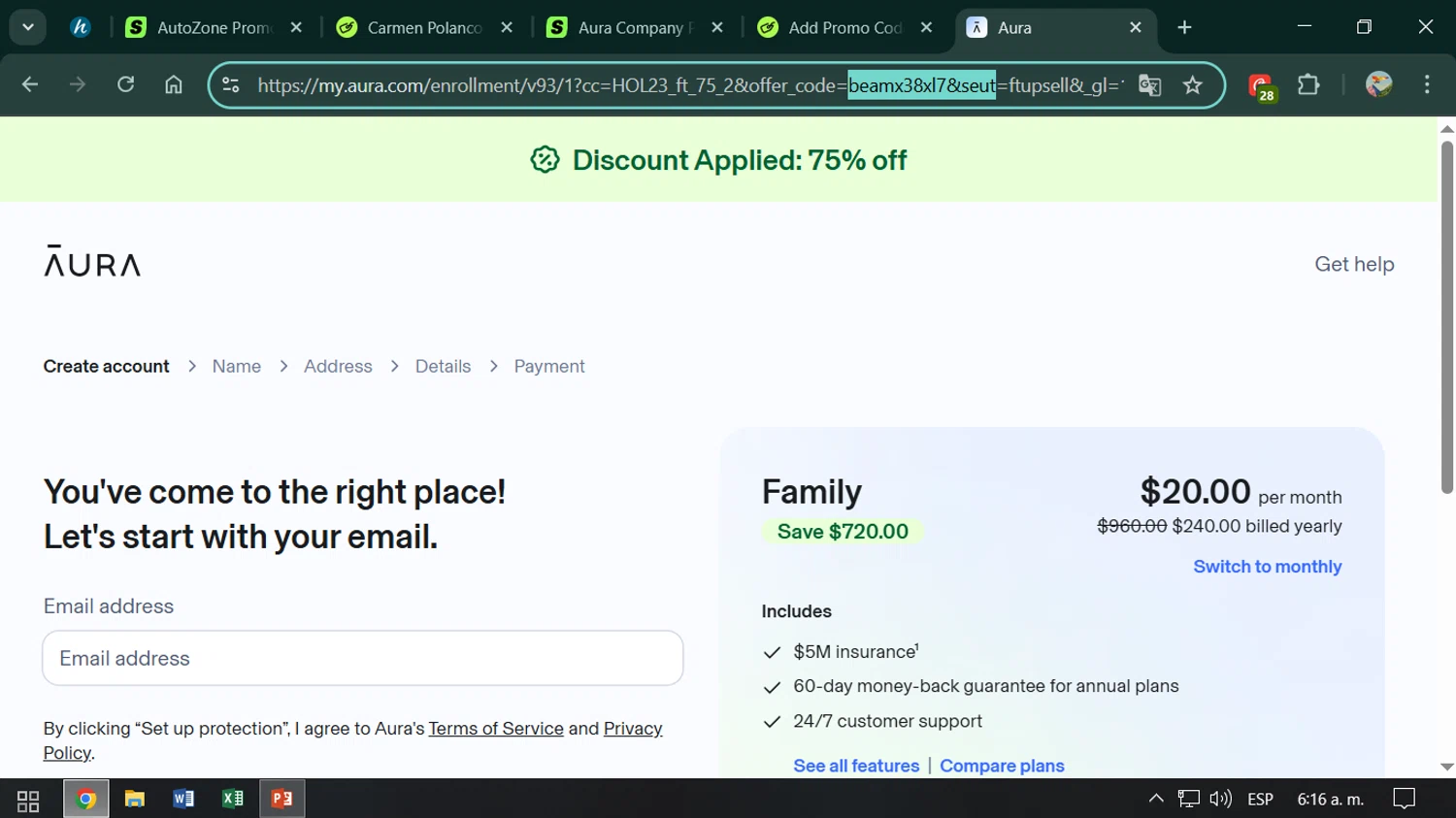This screenshot has height=818, width=1456.
Task: Open File Explorer from the taskbar
Action: tap(135, 800)
